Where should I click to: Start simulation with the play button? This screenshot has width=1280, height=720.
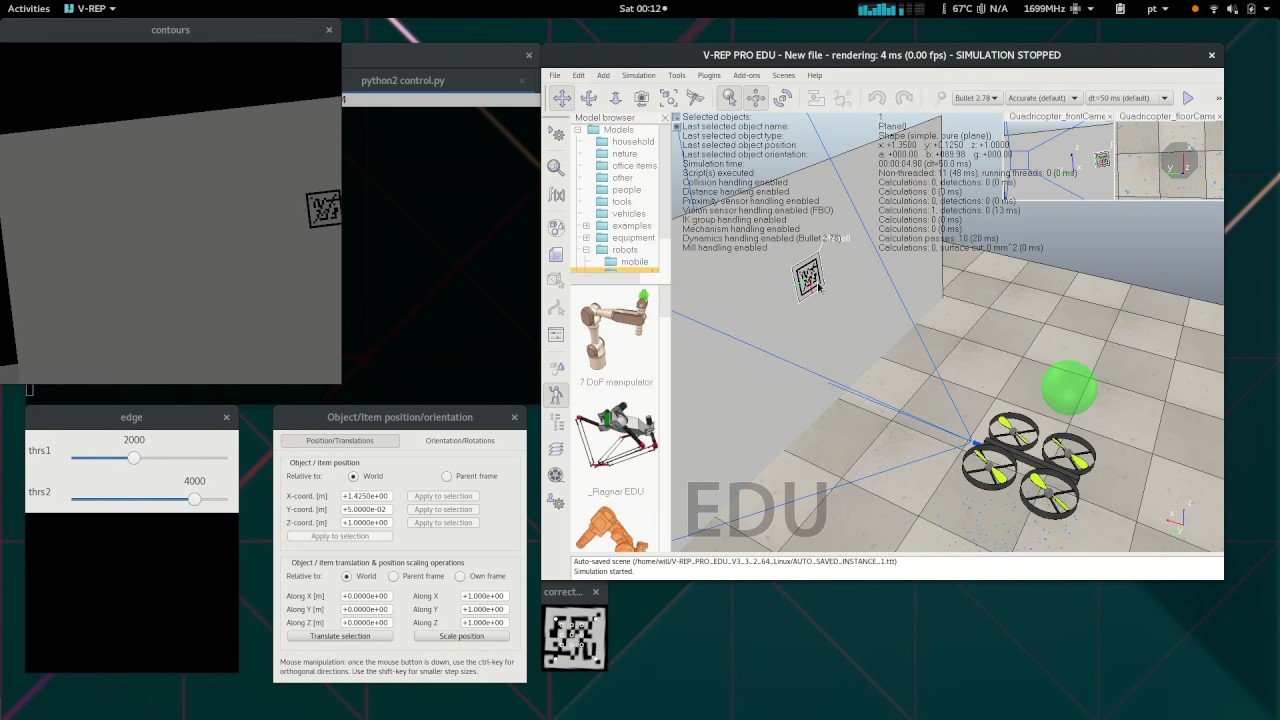(1188, 98)
